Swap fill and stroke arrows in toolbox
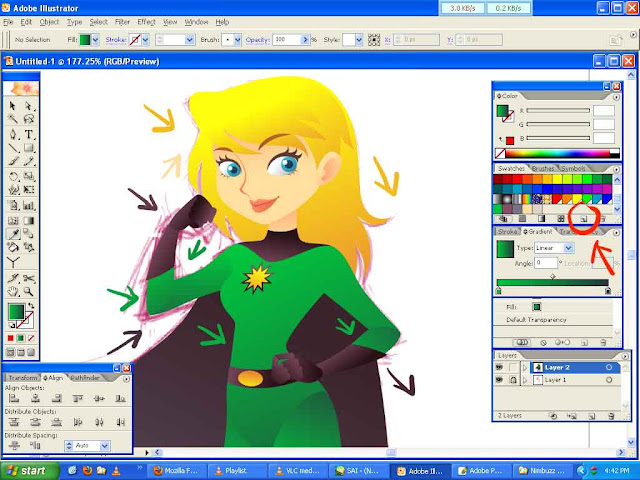 31,305
